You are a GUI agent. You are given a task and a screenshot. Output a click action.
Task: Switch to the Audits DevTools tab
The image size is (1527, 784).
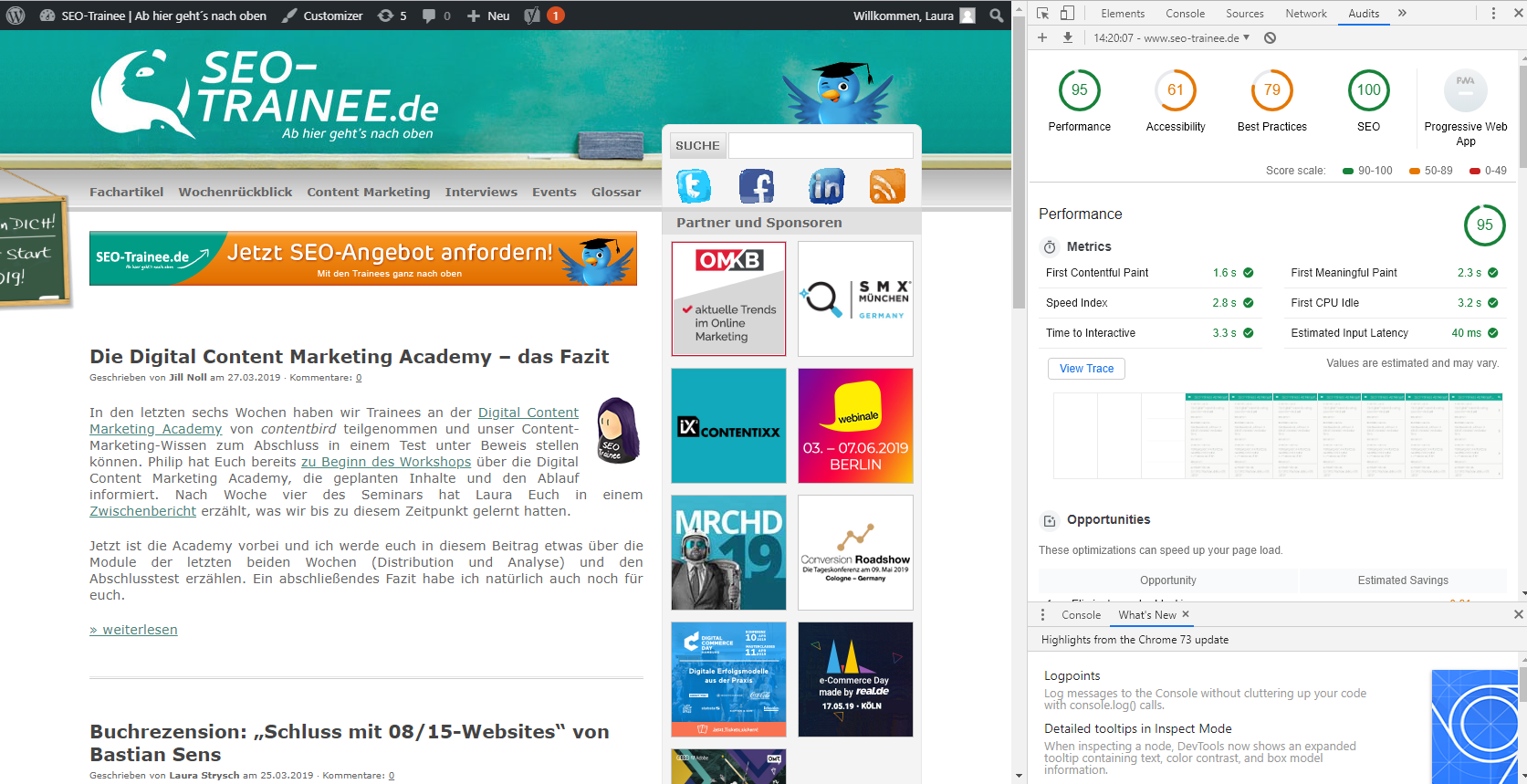pyautogui.click(x=1364, y=14)
